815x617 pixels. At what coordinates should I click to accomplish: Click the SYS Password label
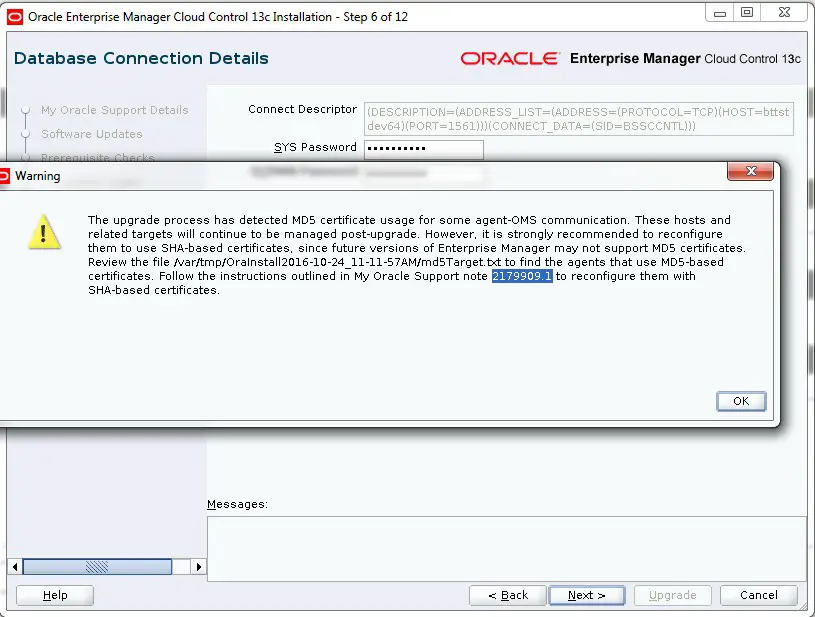click(315, 148)
